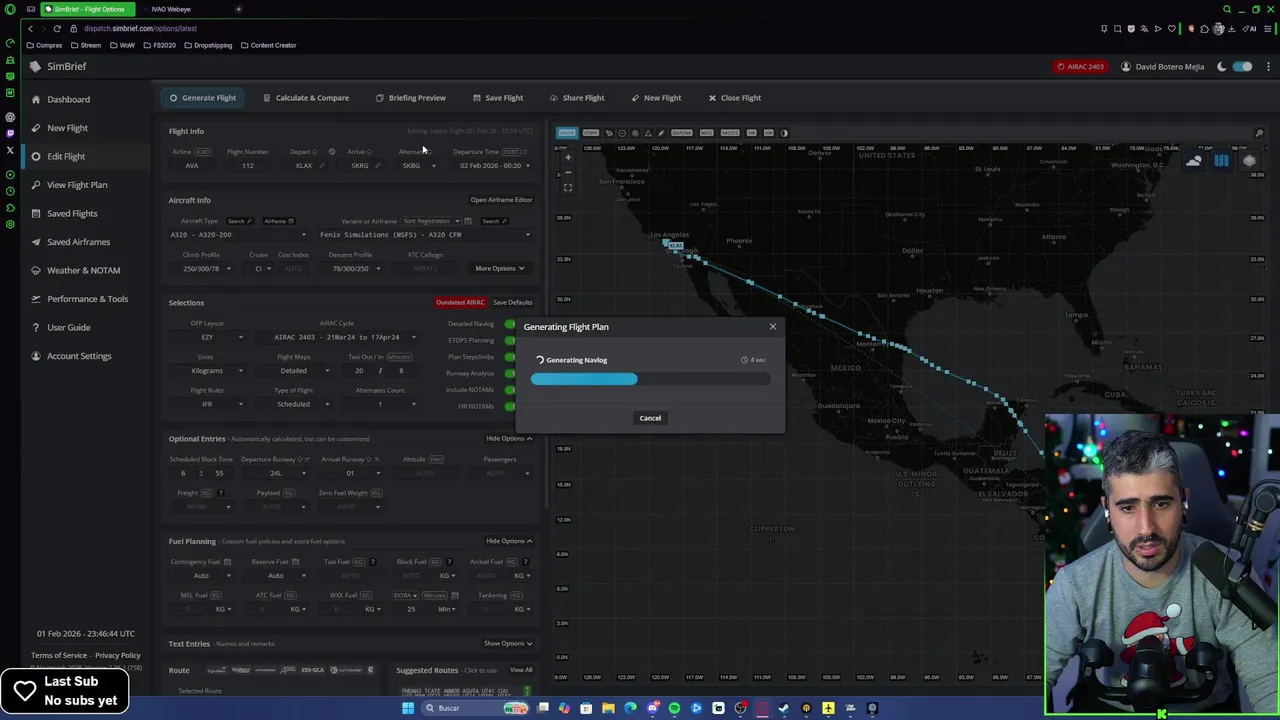
Task: Toggle map fullscreen view
Action: (x=568, y=188)
